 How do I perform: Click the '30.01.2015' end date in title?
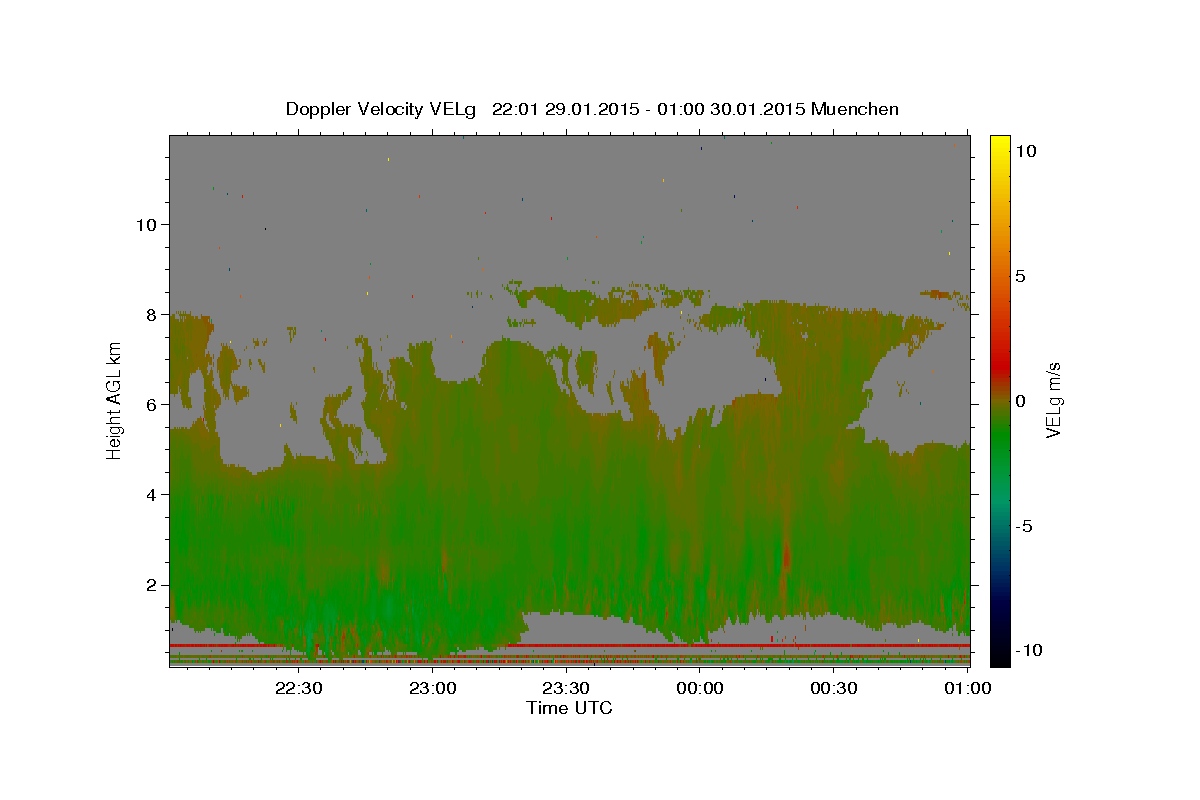757,109
